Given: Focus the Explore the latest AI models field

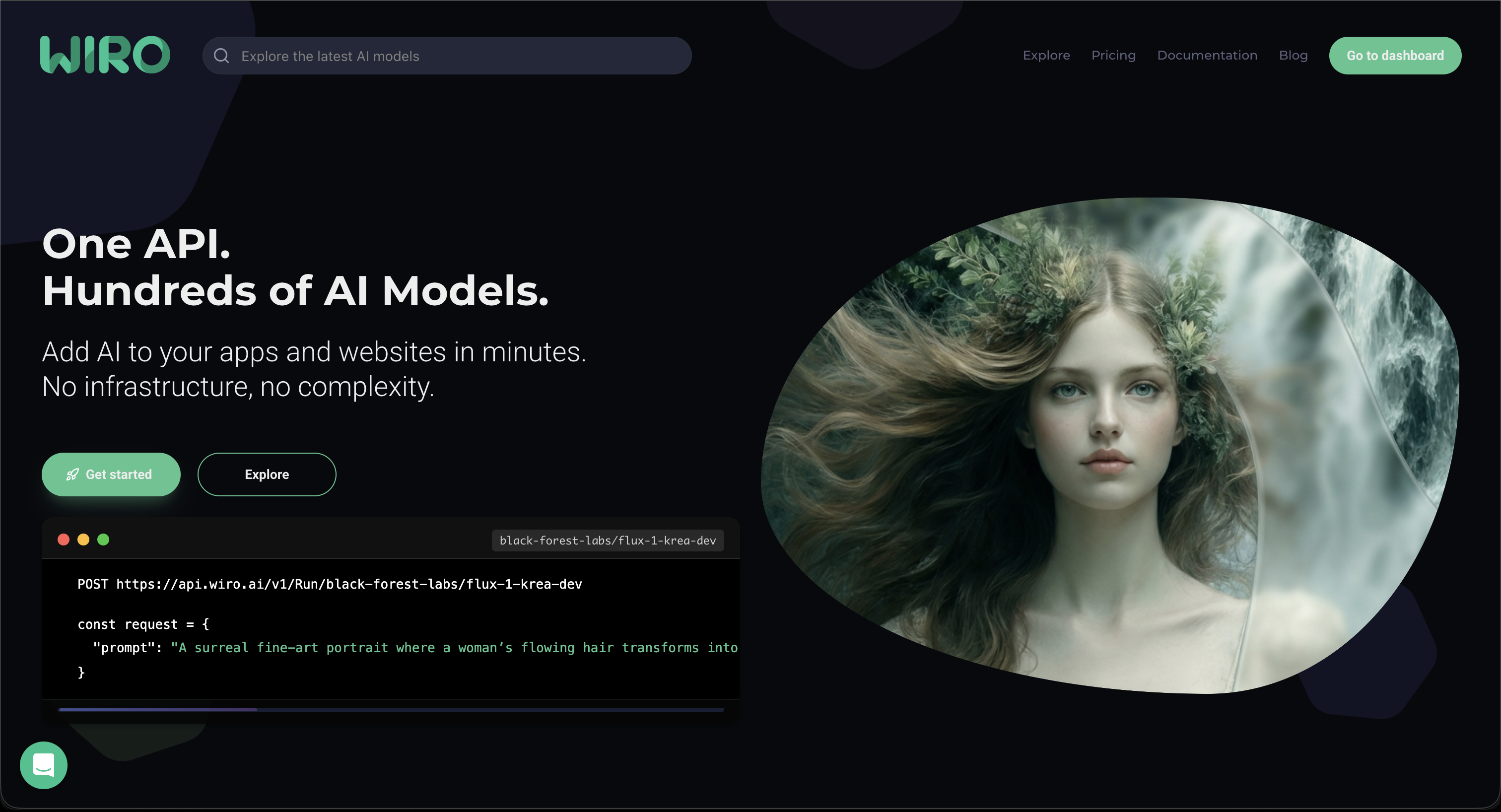Looking at the screenshot, I should tap(460, 56).
